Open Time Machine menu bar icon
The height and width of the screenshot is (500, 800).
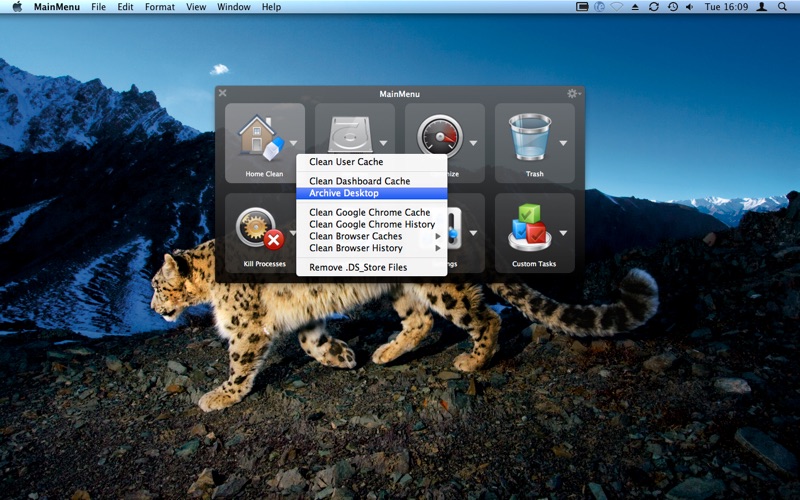[672, 7]
